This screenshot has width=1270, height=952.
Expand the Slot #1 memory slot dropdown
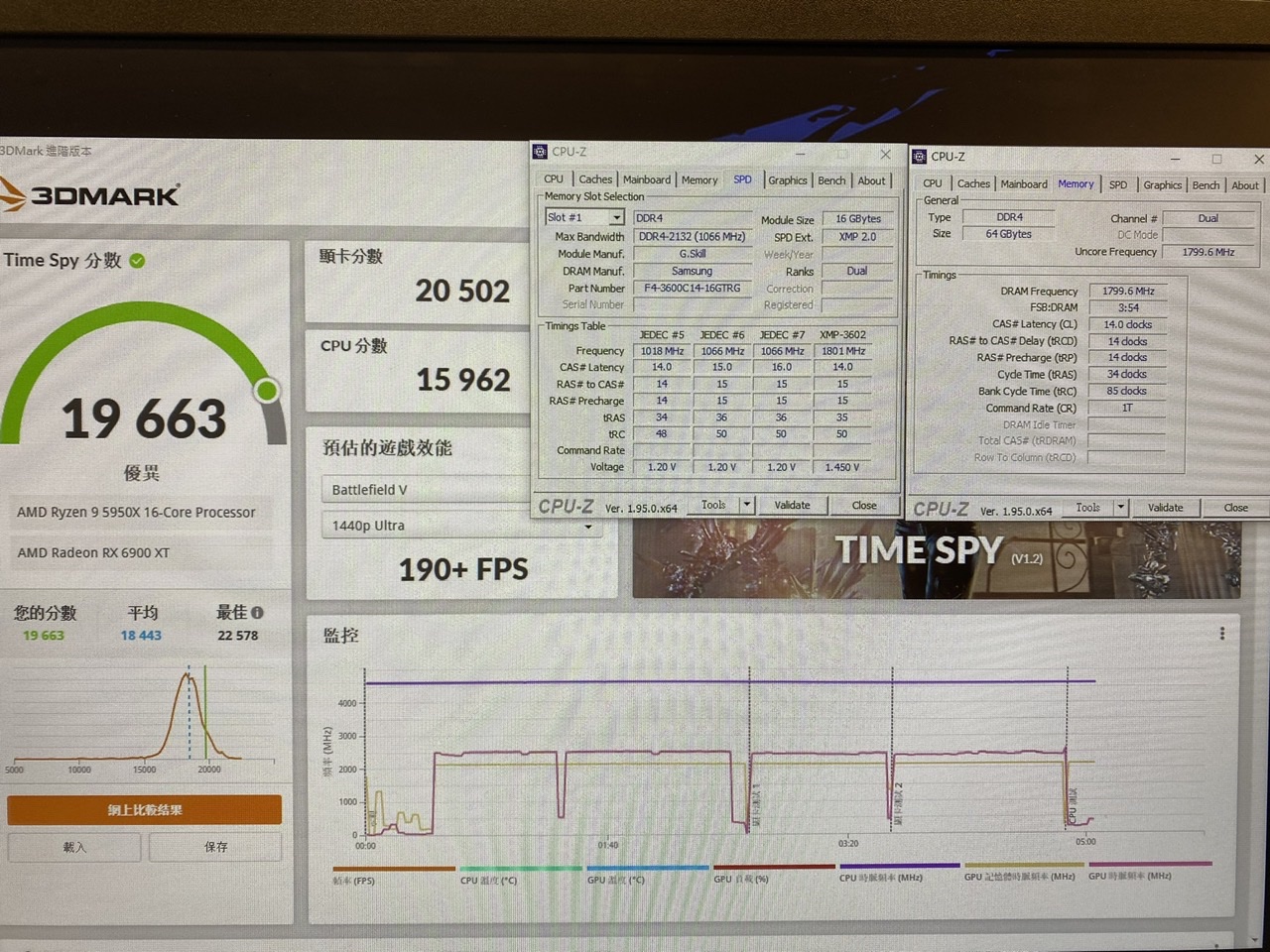tap(616, 217)
